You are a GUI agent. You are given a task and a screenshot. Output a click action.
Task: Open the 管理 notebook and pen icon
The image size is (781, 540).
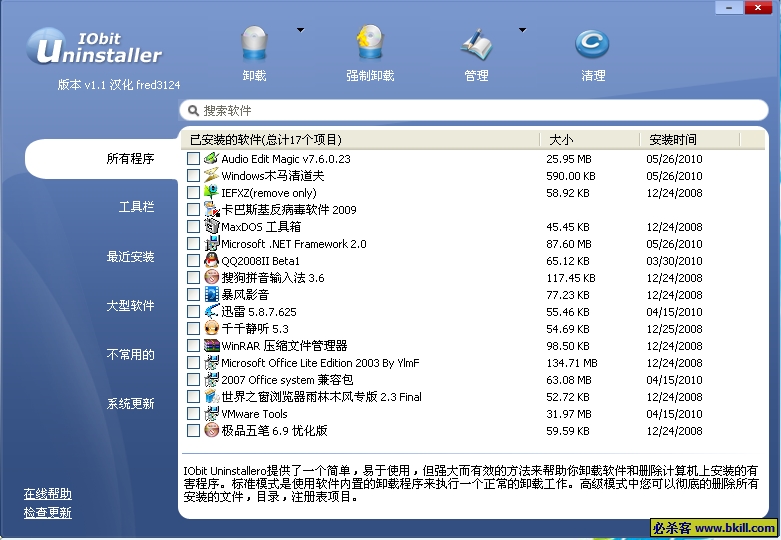(476, 45)
